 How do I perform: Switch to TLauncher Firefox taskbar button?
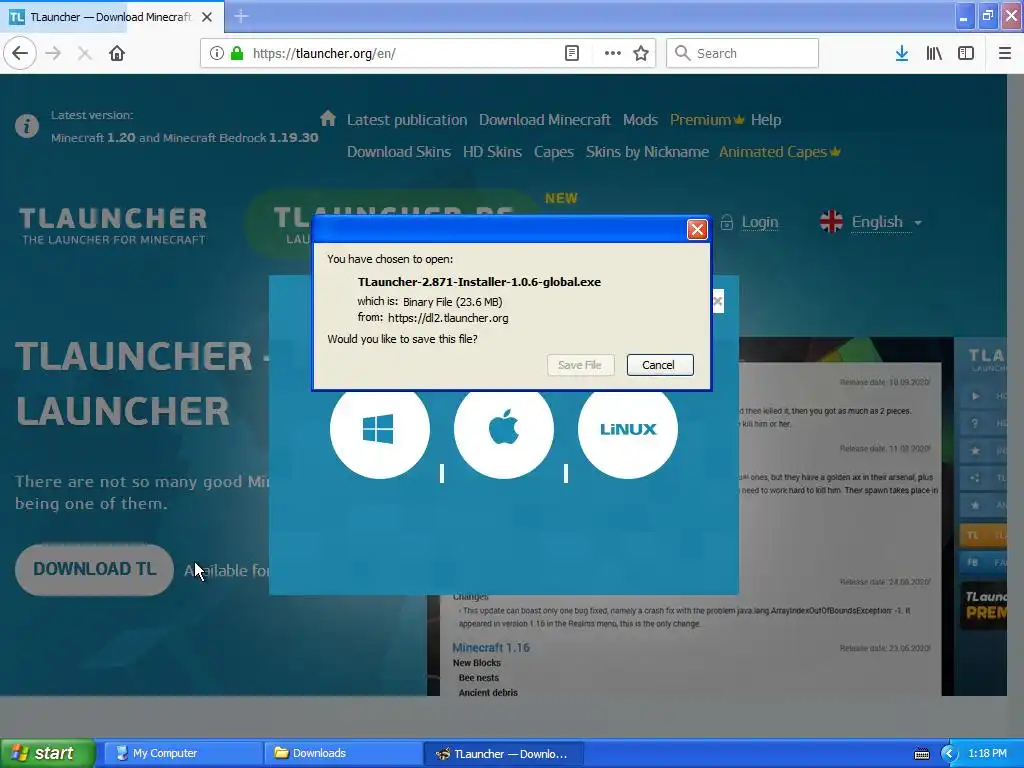(504, 753)
